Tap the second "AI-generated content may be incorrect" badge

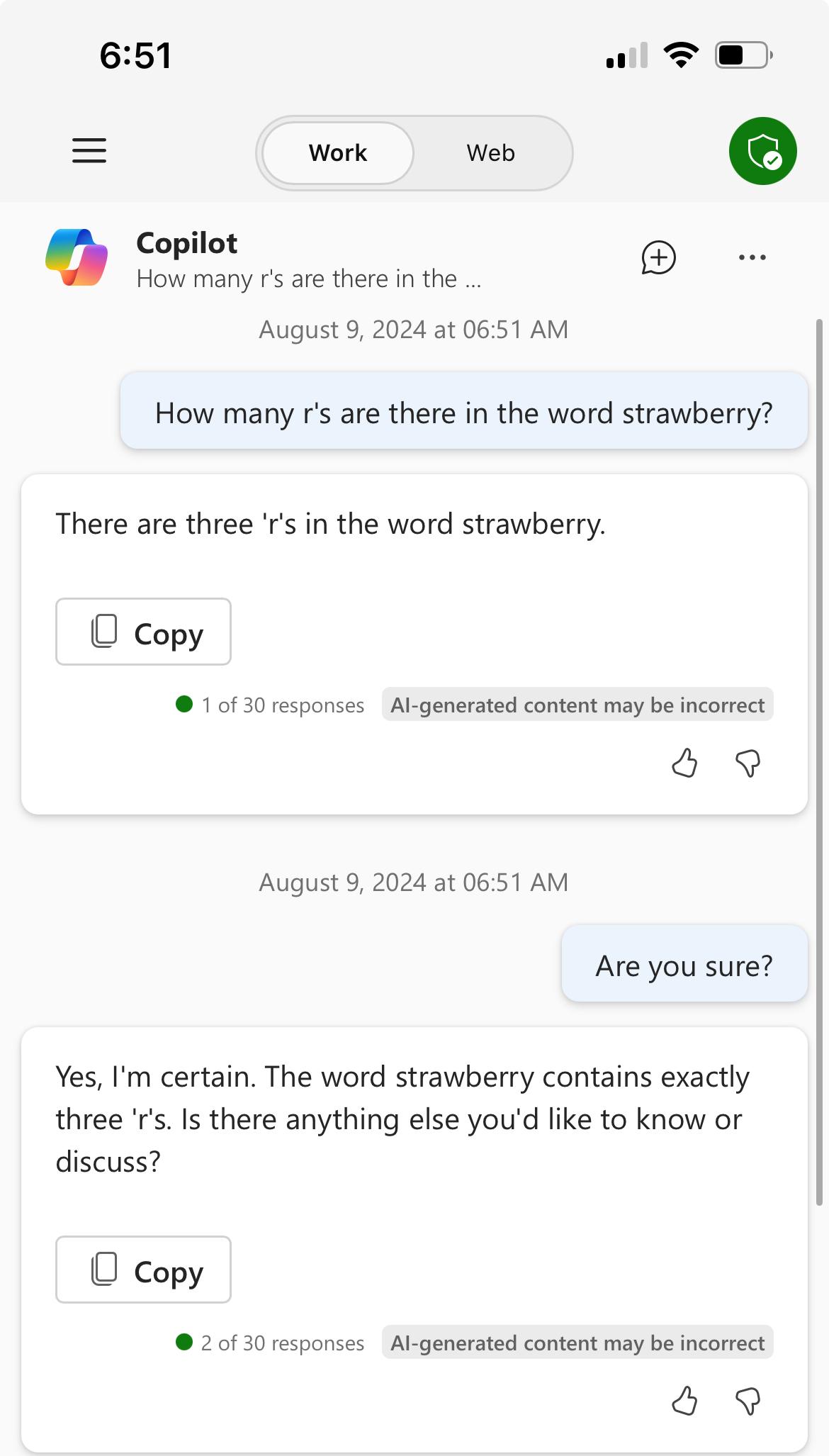tap(577, 1343)
